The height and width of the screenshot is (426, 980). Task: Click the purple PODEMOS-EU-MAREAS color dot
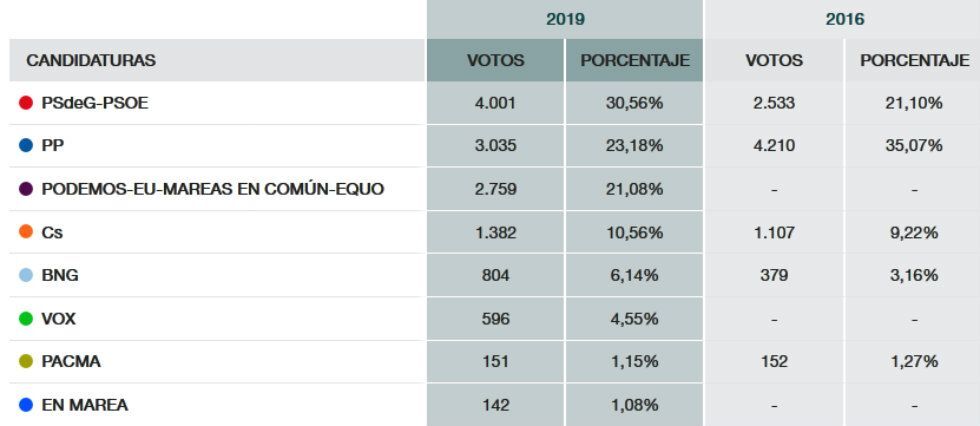click(26, 189)
